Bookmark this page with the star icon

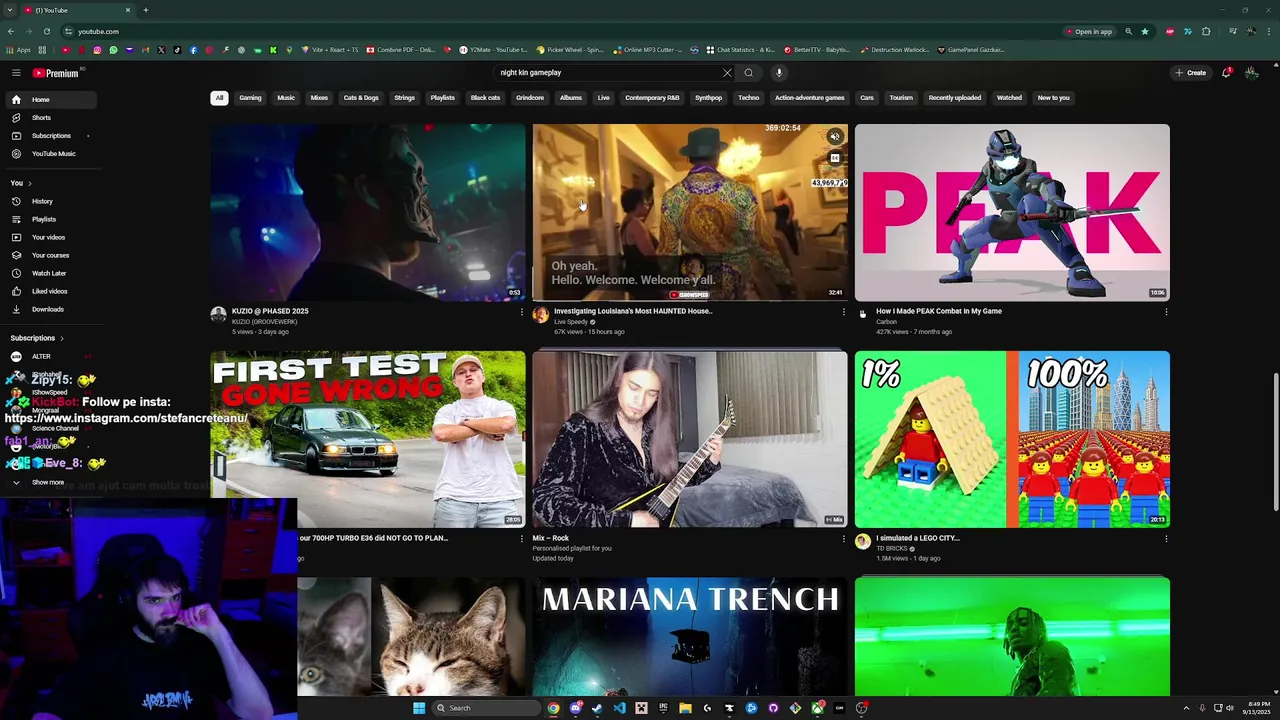pos(1145,31)
